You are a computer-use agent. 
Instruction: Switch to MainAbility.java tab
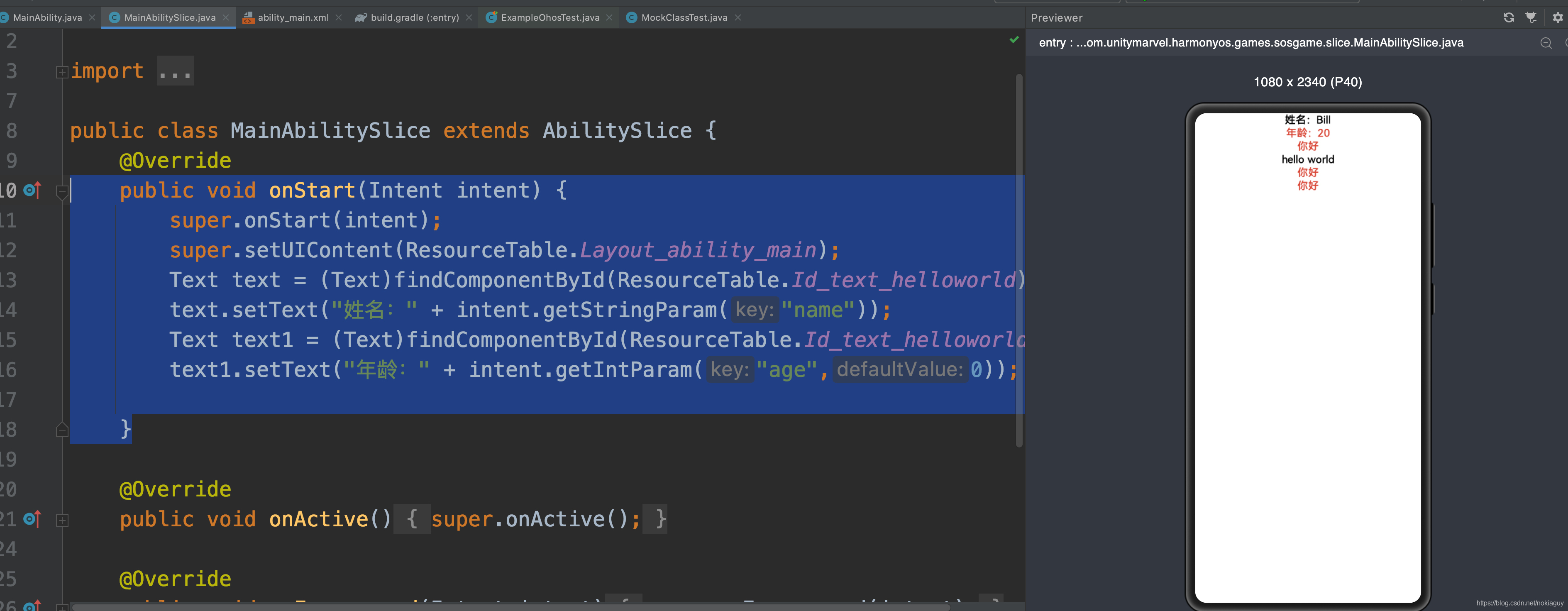coord(47,18)
